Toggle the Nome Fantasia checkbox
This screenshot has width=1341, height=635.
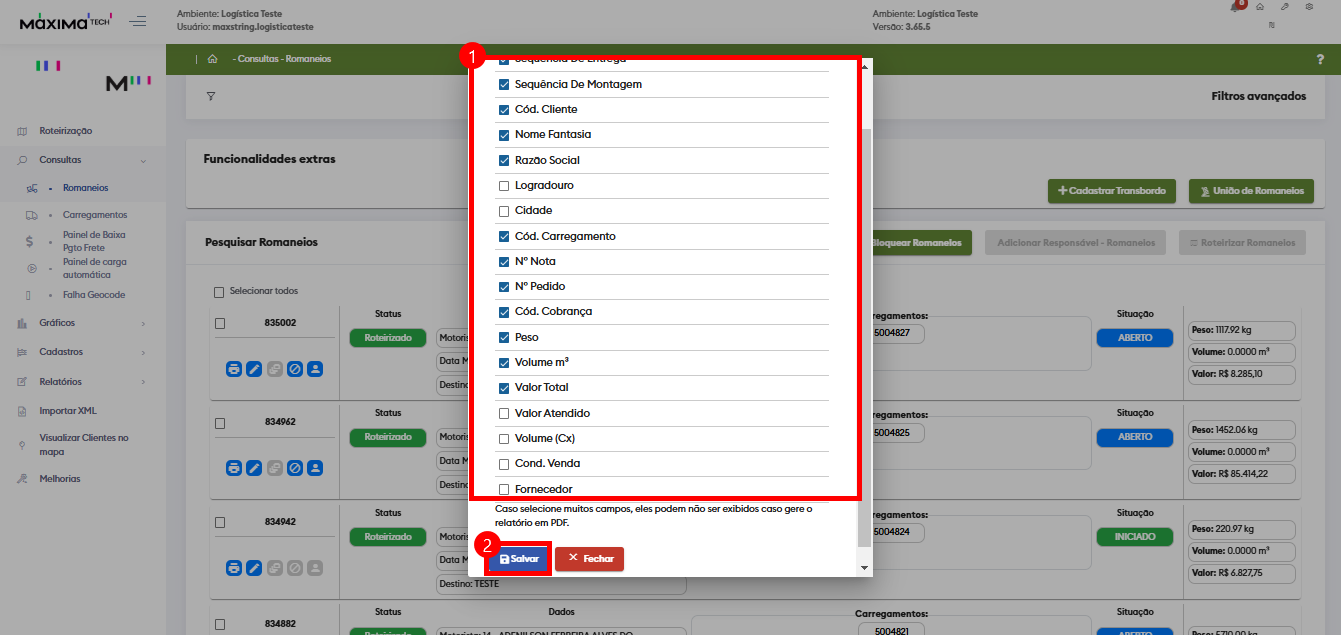504,134
